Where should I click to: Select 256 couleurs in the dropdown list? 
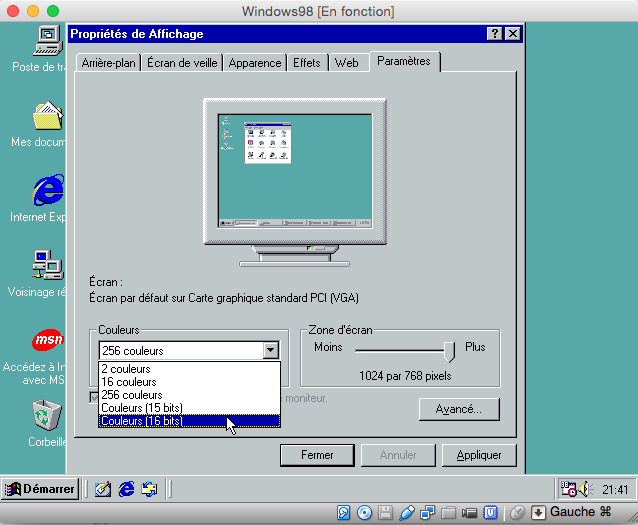pos(189,395)
